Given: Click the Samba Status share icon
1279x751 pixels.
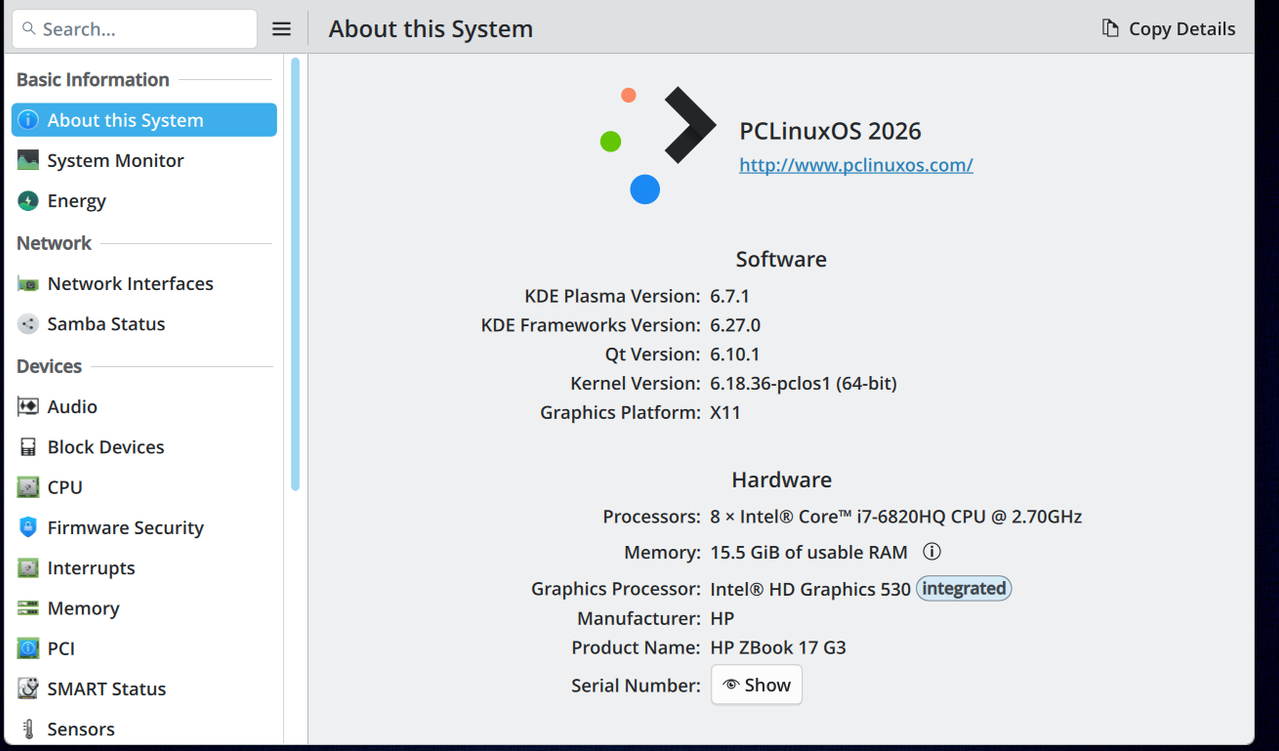Looking at the screenshot, I should (28, 324).
